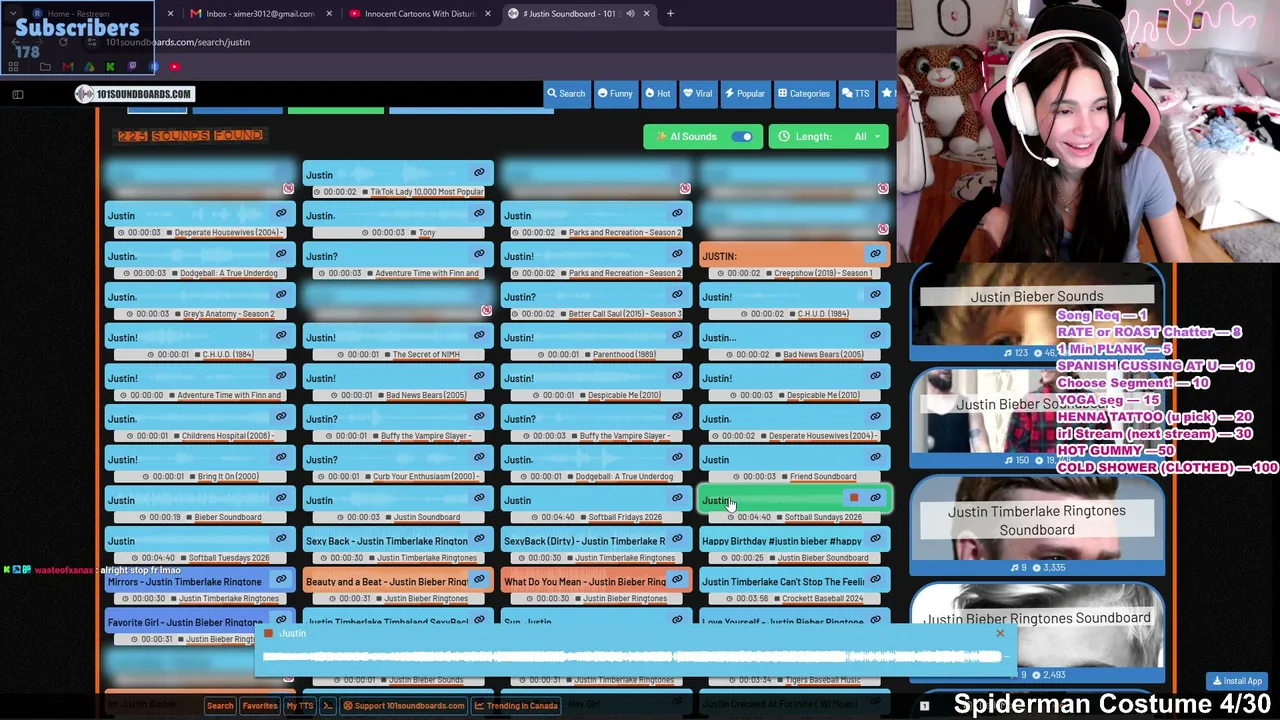
Task: Click the Favorites button in bottom bar
Action: (x=259, y=706)
